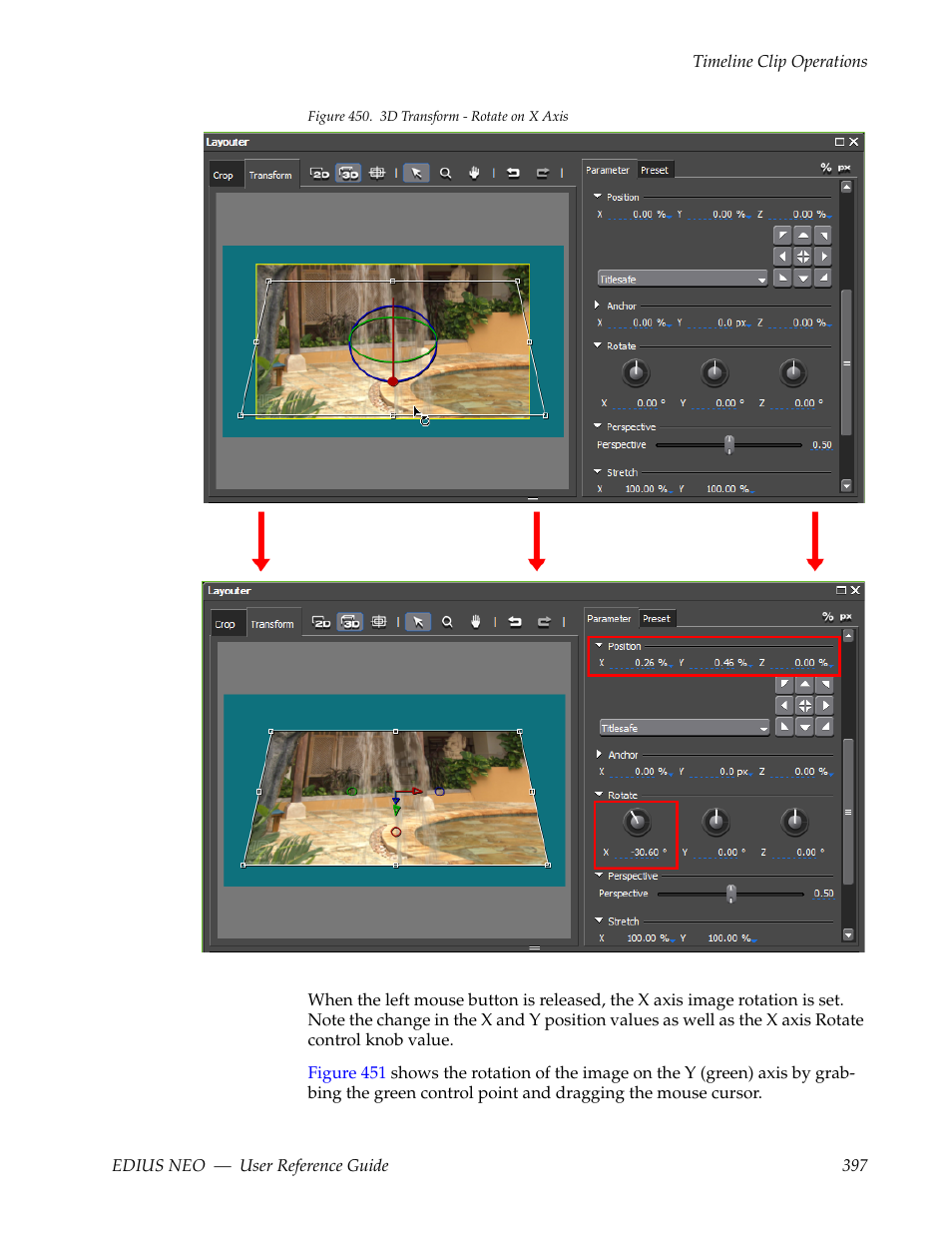The image size is (952, 1233).
Task: Click Rotate Y knob in upper Layouter
Action: click(714, 373)
